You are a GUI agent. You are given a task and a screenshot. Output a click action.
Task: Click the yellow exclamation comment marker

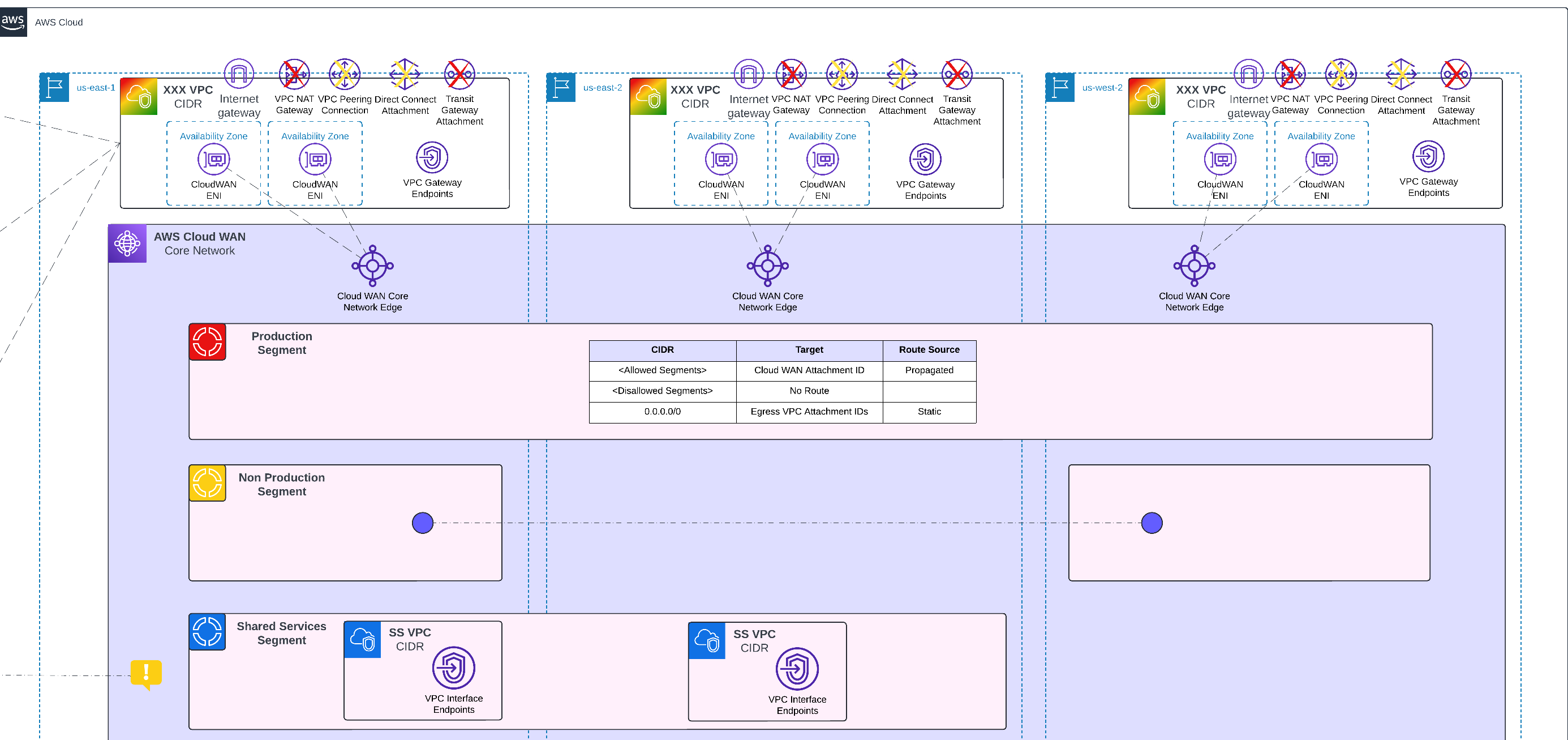(146, 674)
